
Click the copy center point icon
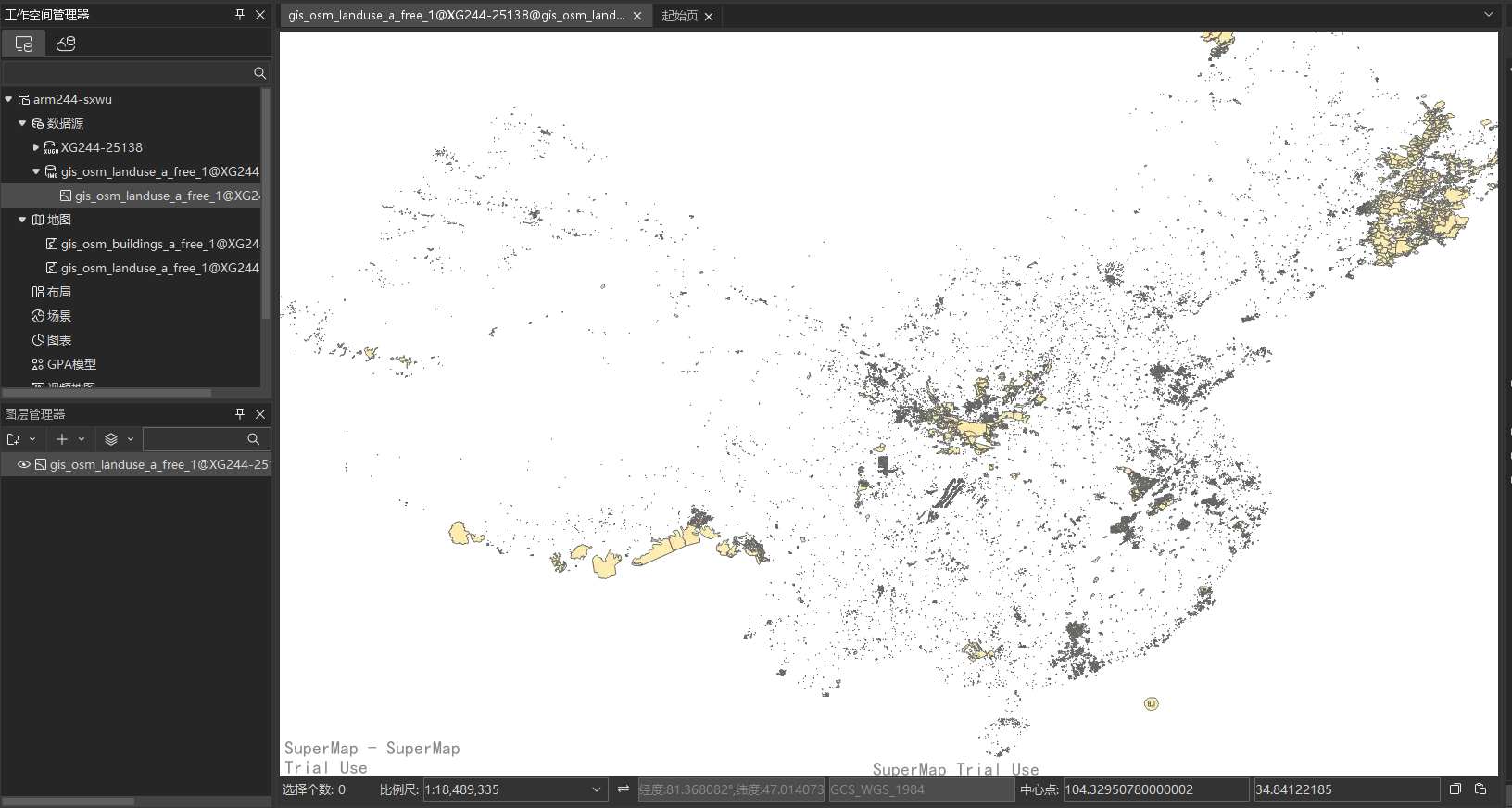pos(1455,789)
